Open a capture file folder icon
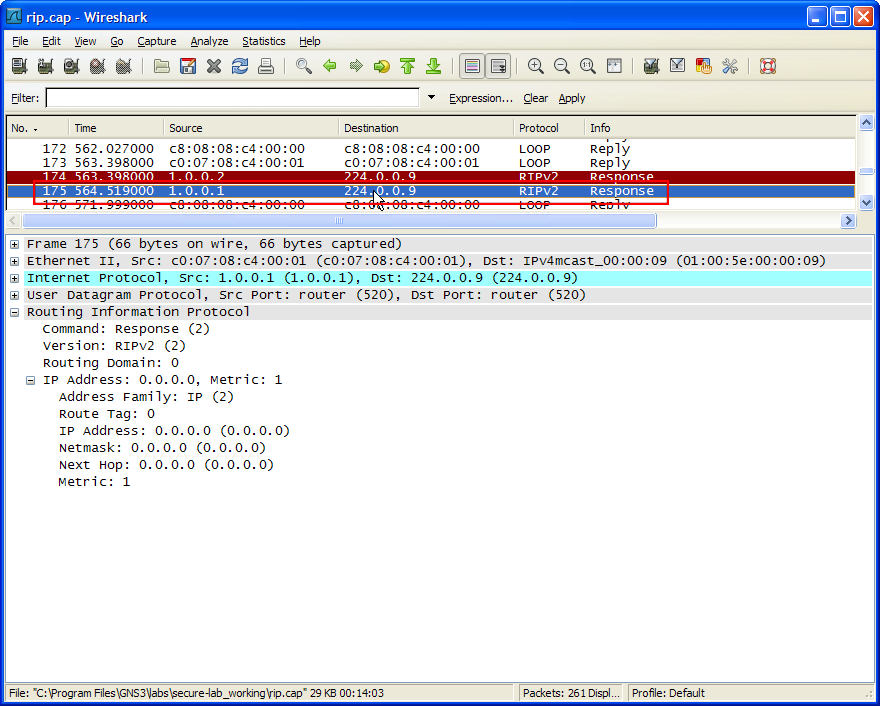880x706 pixels. (162, 66)
